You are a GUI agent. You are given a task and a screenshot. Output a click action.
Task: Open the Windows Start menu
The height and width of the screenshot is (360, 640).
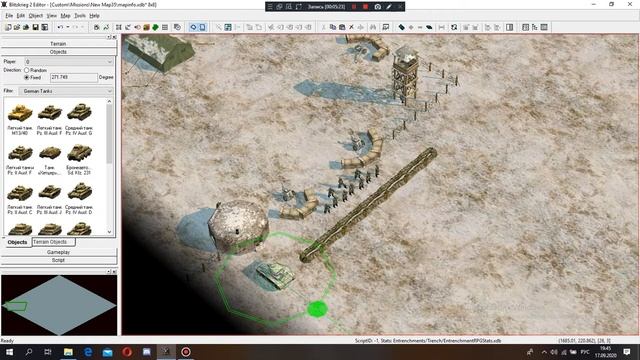(9, 352)
